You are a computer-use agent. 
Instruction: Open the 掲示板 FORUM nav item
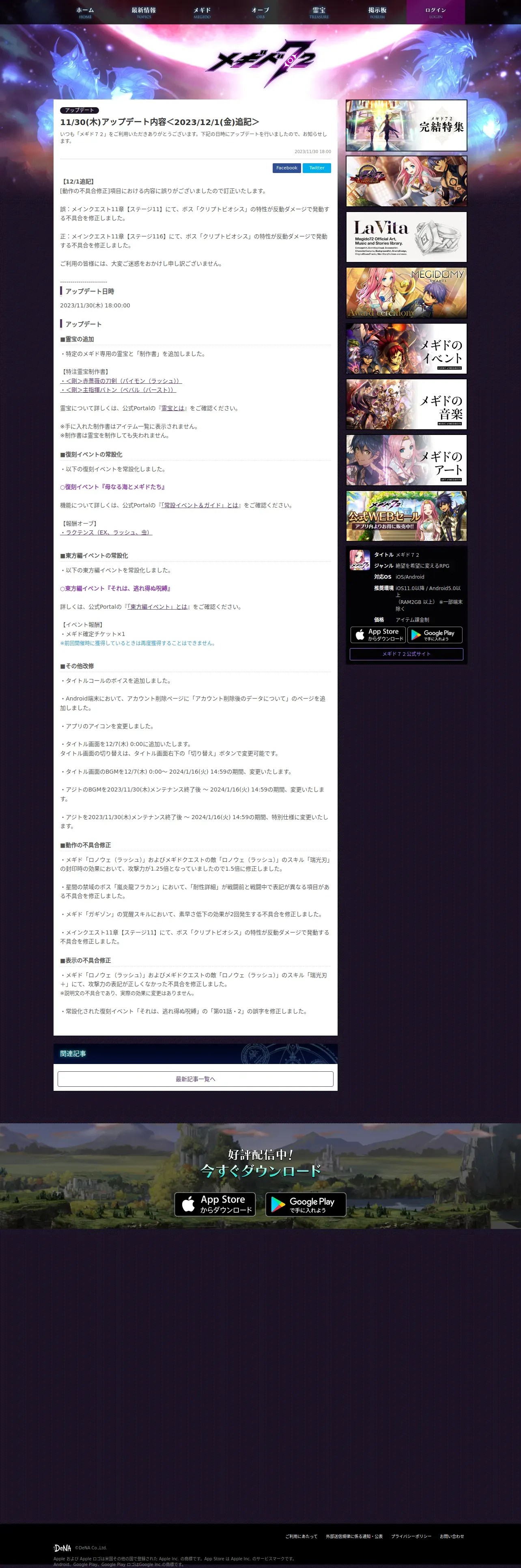click(377, 12)
